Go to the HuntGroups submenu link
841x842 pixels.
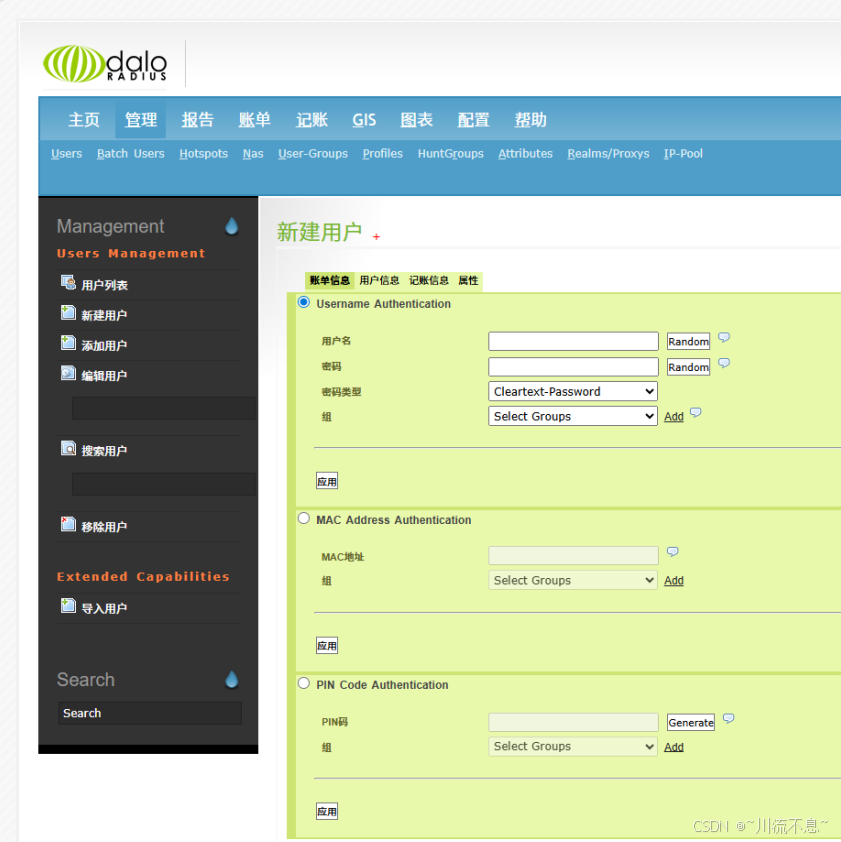click(x=451, y=154)
